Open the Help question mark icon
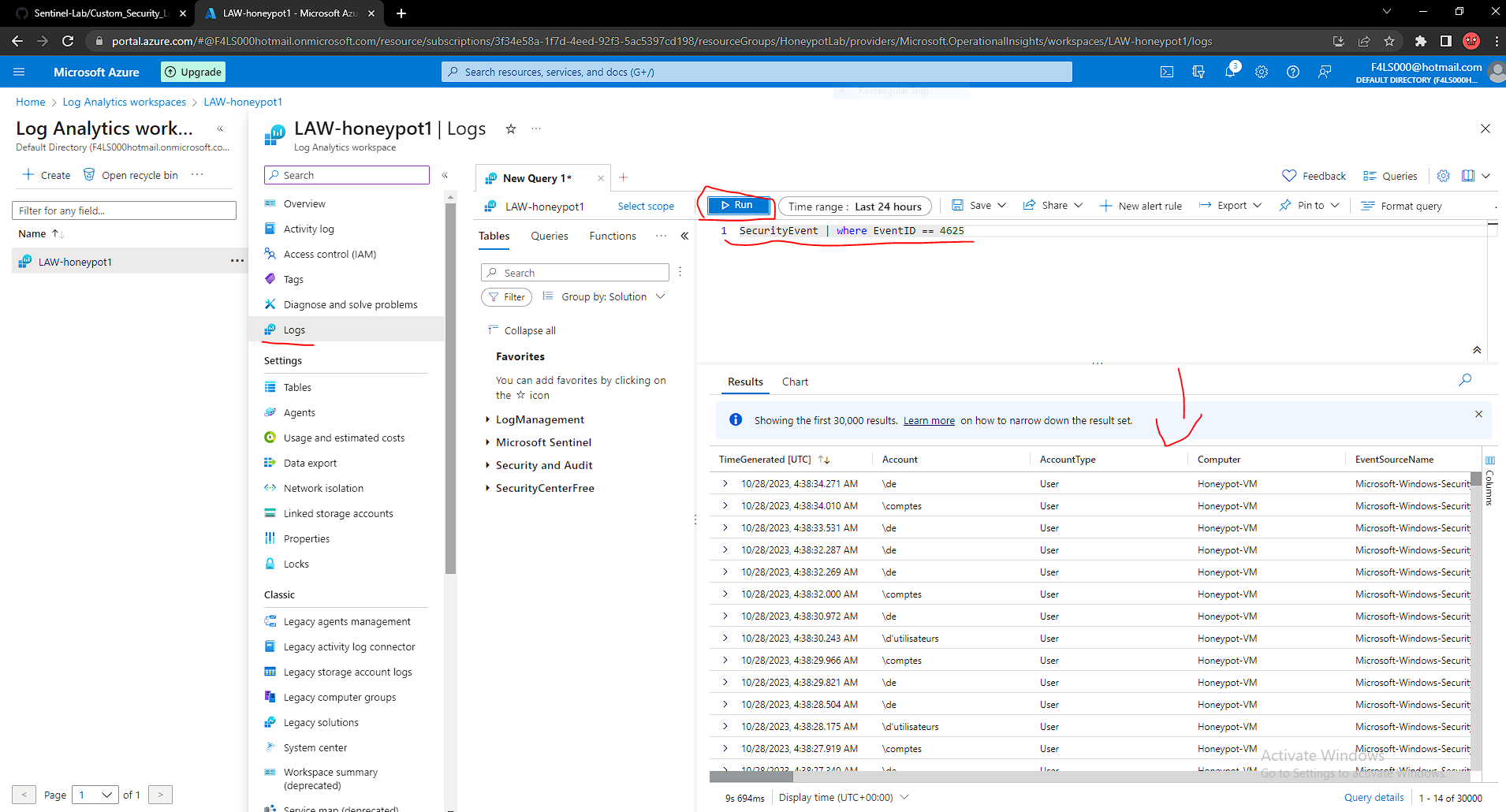This screenshot has height=812, width=1506. point(1293,72)
